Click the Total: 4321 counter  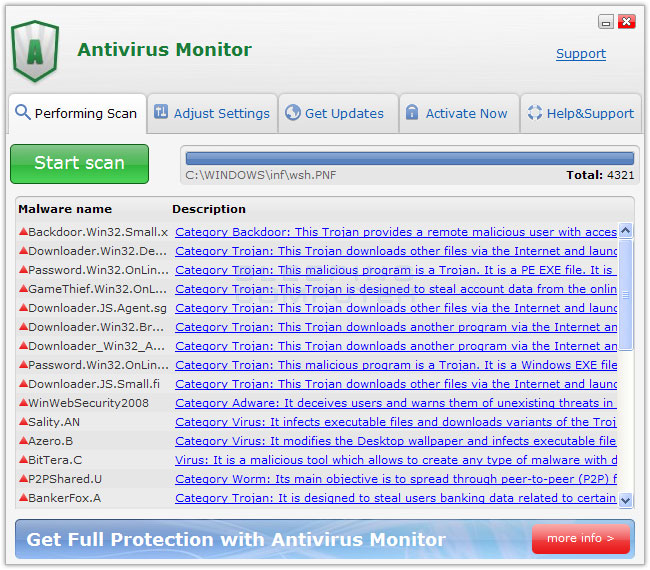600,175
